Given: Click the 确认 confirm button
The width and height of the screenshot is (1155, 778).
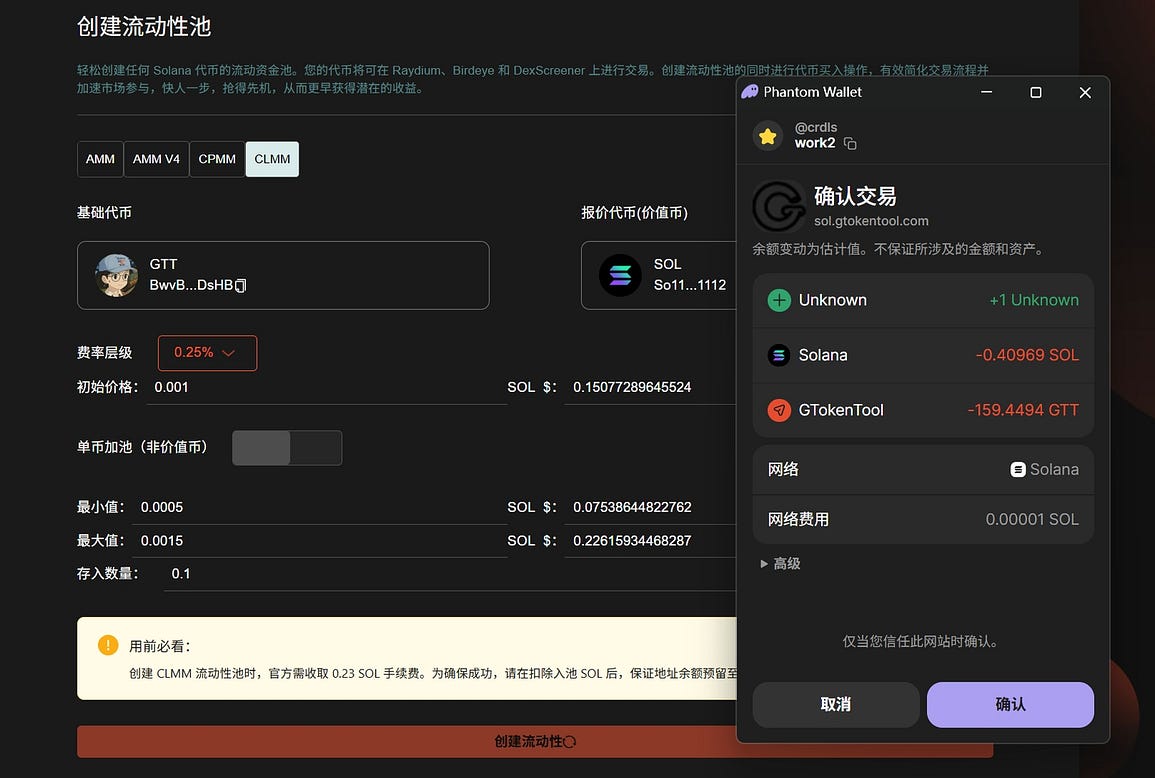Looking at the screenshot, I should (1011, 704).
